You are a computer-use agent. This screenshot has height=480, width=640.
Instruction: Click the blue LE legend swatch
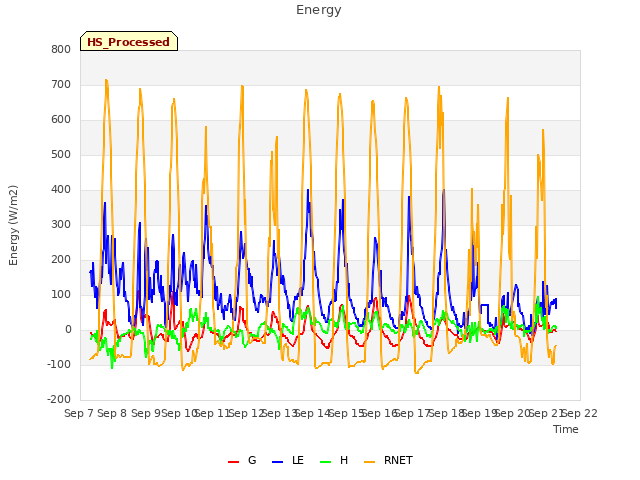coord(278,462)
